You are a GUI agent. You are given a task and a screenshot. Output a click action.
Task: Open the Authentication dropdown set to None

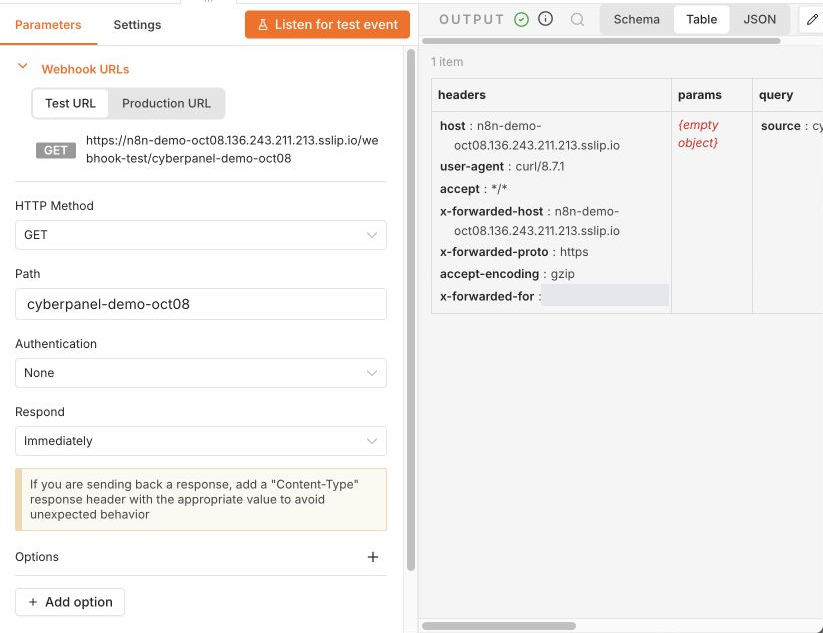pos(201,373)
